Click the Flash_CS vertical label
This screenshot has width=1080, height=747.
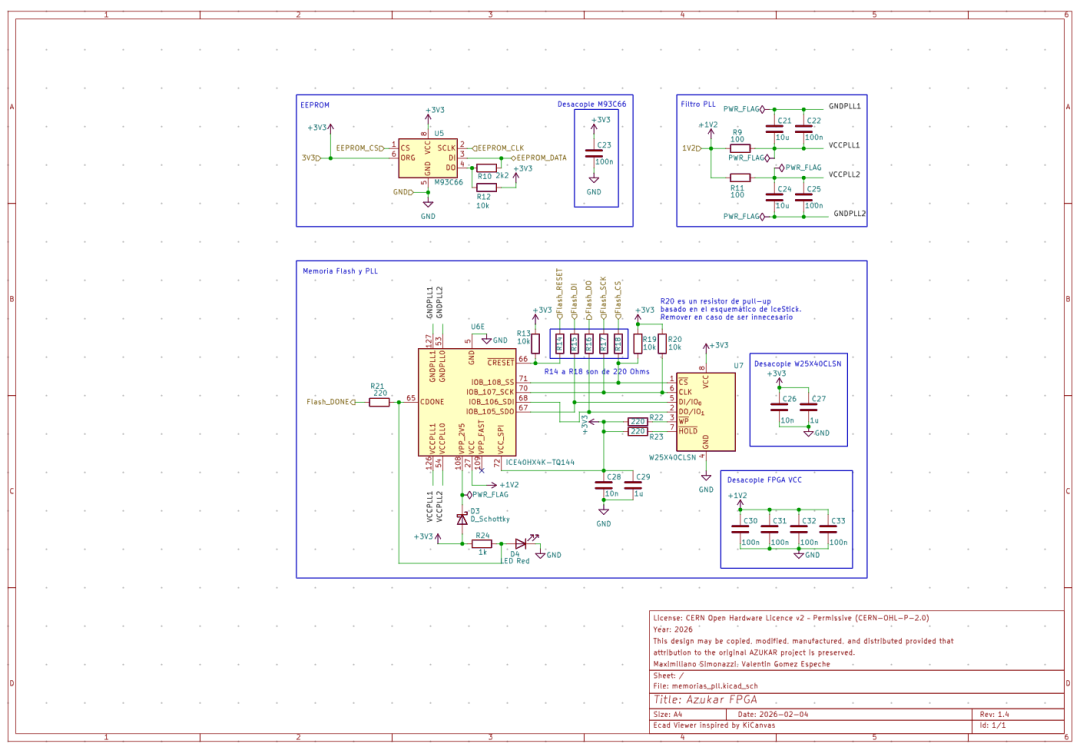(618, 299)
